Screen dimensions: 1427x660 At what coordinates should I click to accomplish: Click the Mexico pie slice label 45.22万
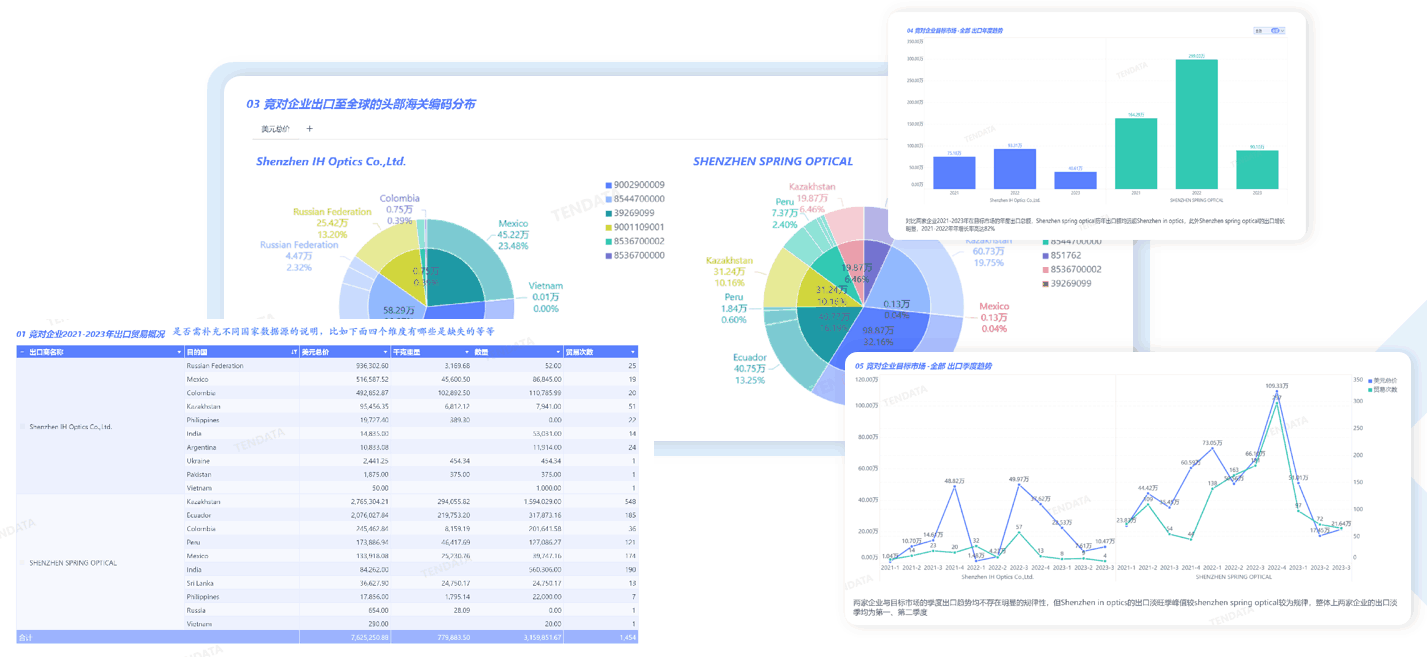(x=513, y=235)
